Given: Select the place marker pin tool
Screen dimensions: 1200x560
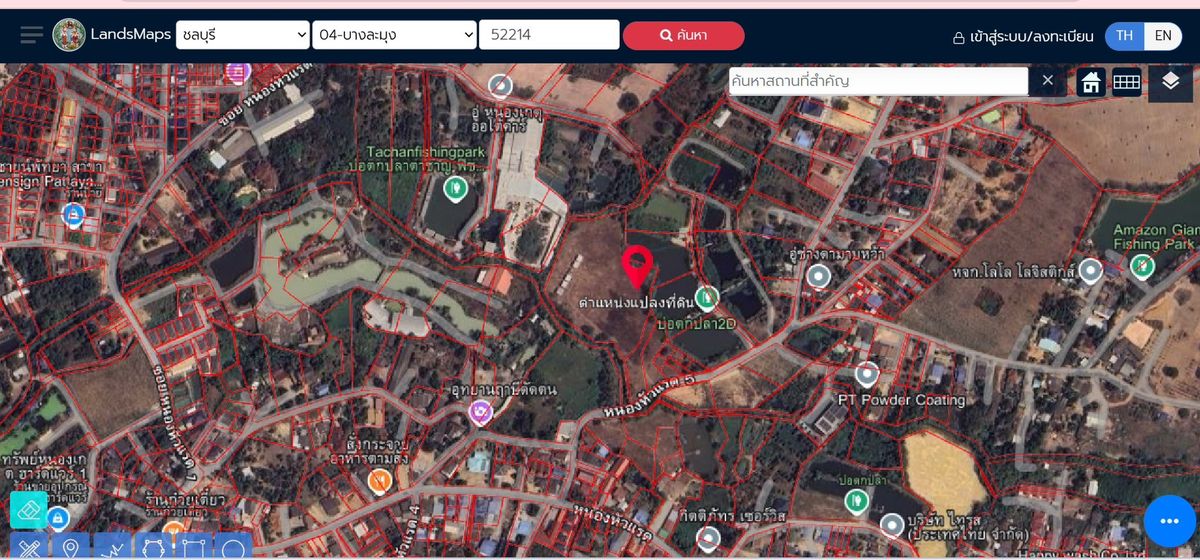Looking at the screenshot, I should (x=70, y=548).
